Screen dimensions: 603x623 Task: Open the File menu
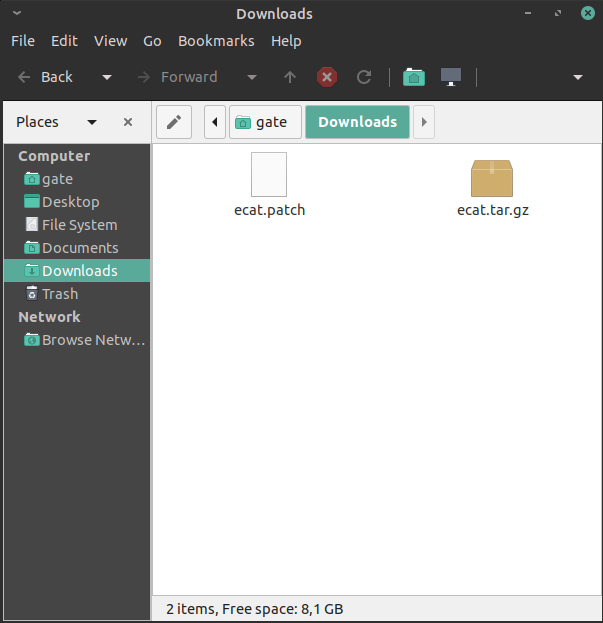pos(23,41)
